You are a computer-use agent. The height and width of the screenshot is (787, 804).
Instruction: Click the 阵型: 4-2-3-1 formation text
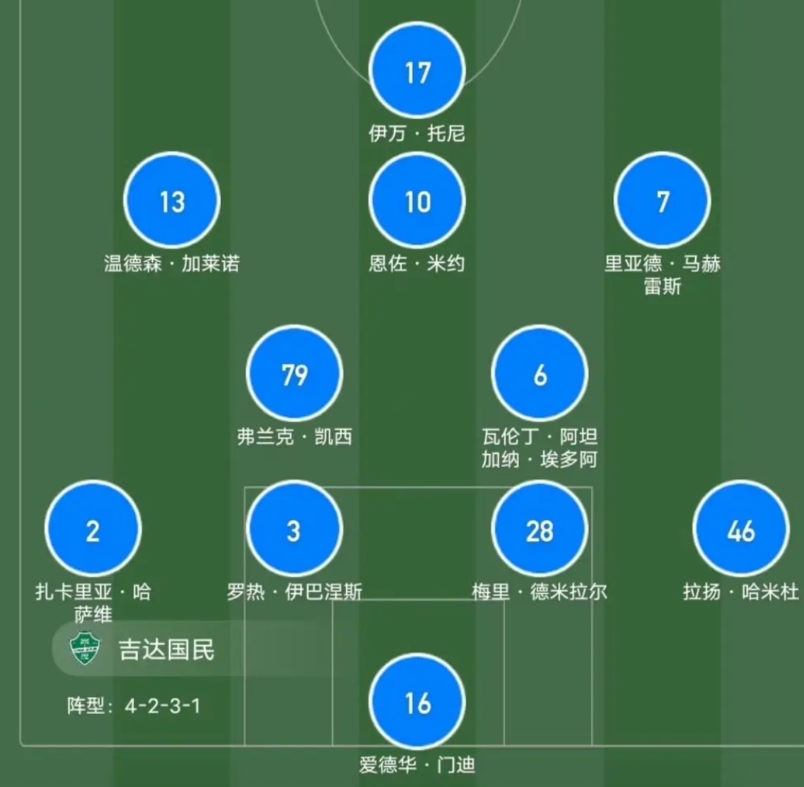pyautogui.click(x=134, y=705)
